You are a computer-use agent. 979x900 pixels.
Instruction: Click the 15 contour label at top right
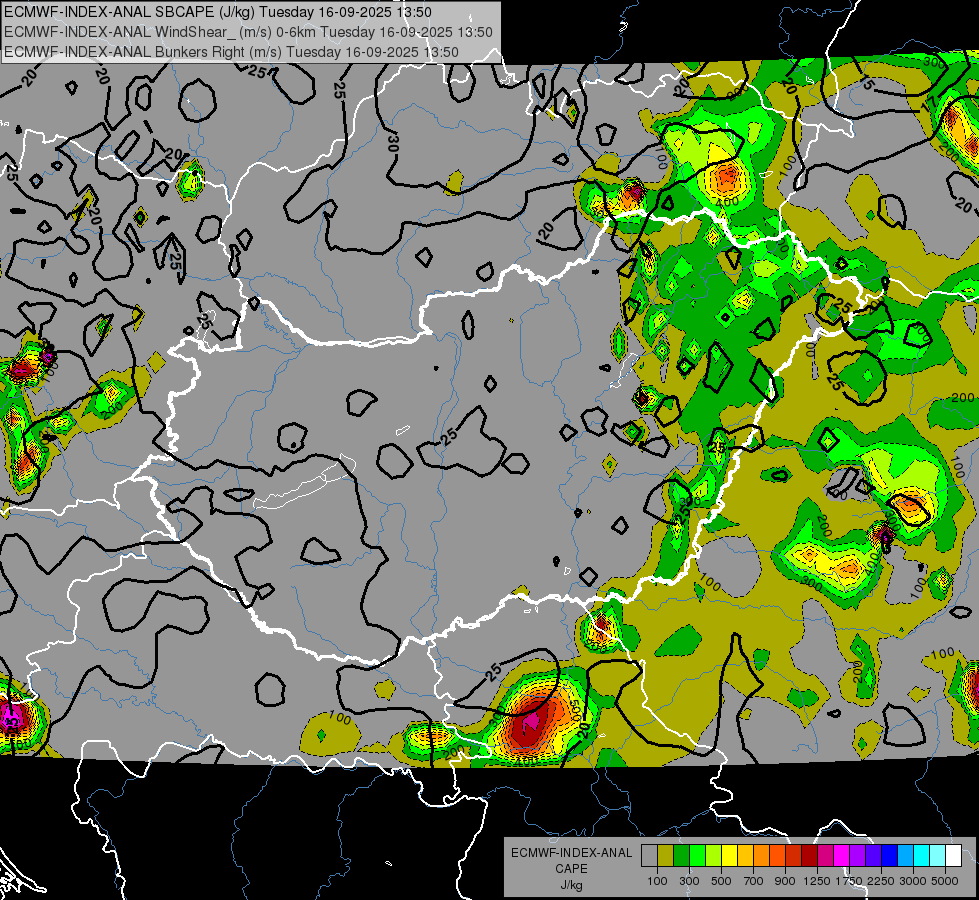click(867, 83)
